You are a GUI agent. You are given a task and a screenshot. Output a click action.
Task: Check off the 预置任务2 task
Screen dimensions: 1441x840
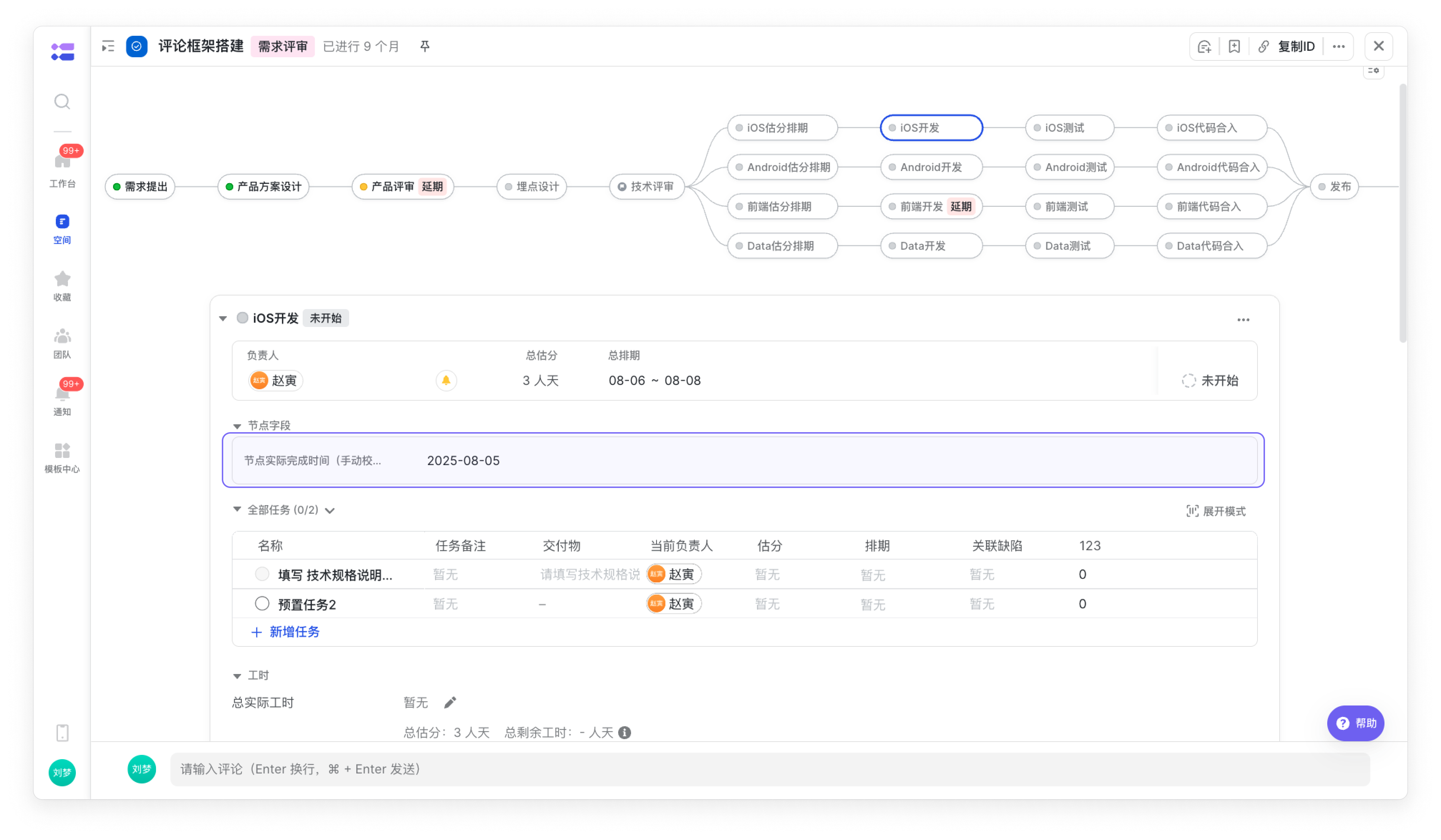[x=262, y=603]
